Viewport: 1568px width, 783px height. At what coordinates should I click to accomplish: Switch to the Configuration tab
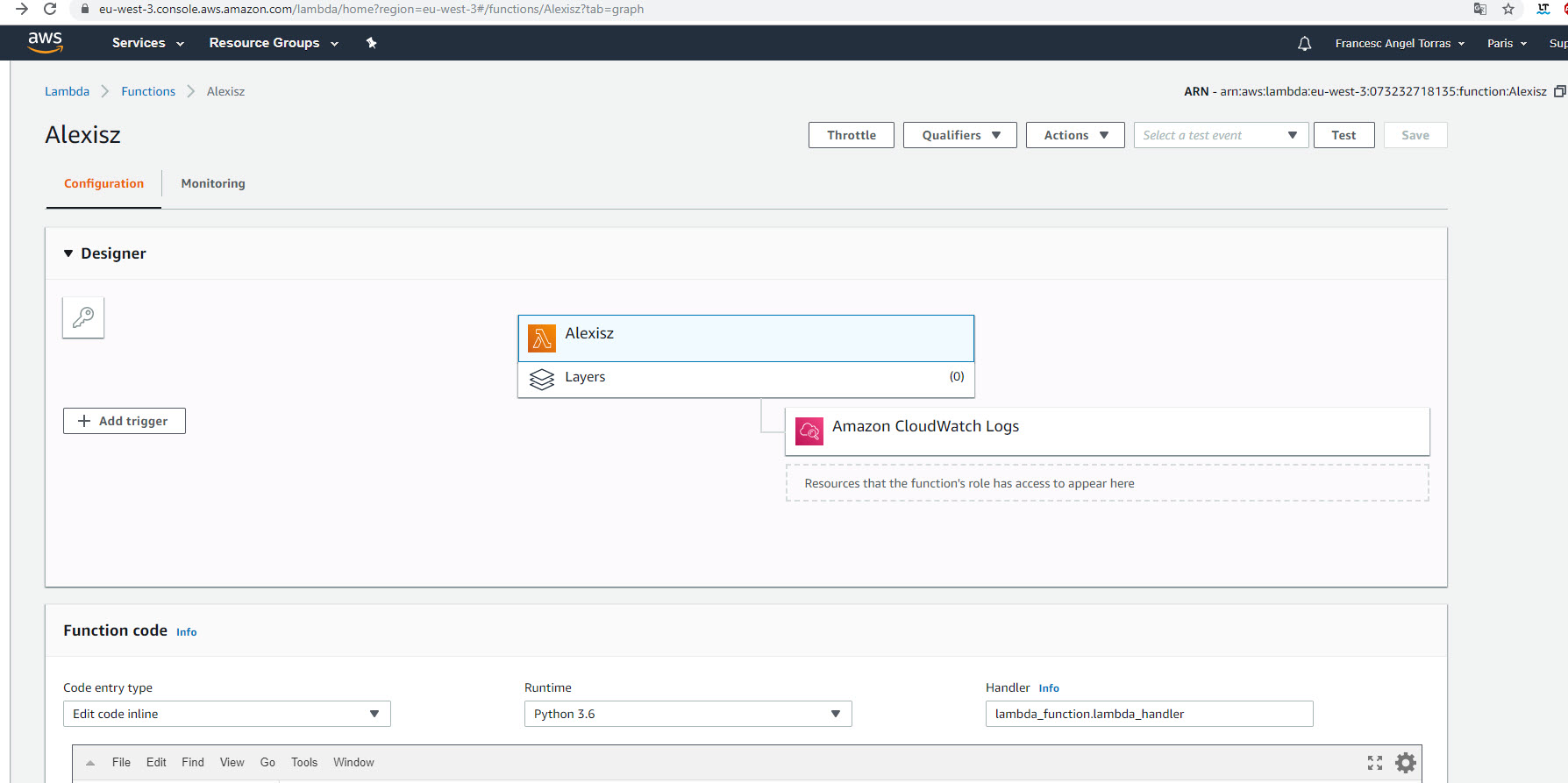click(x=103, y=183)
